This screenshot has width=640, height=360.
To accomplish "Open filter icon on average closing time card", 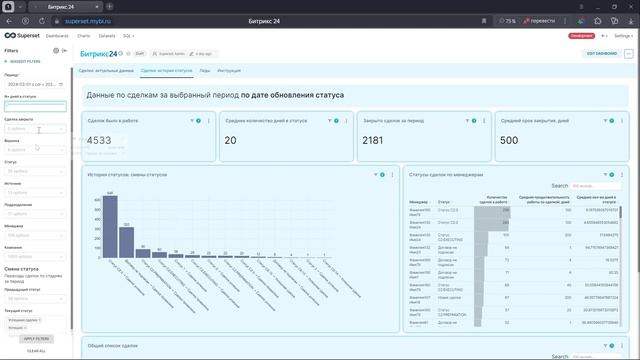I will click(x=605, y=121).
